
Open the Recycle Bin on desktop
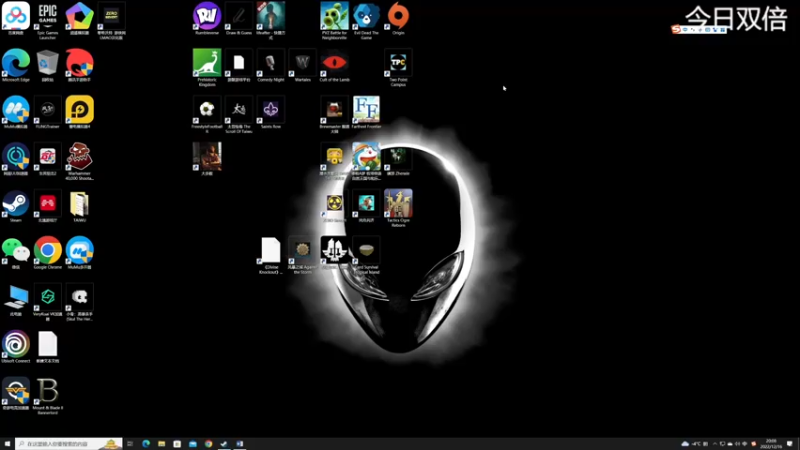[47, 65]
